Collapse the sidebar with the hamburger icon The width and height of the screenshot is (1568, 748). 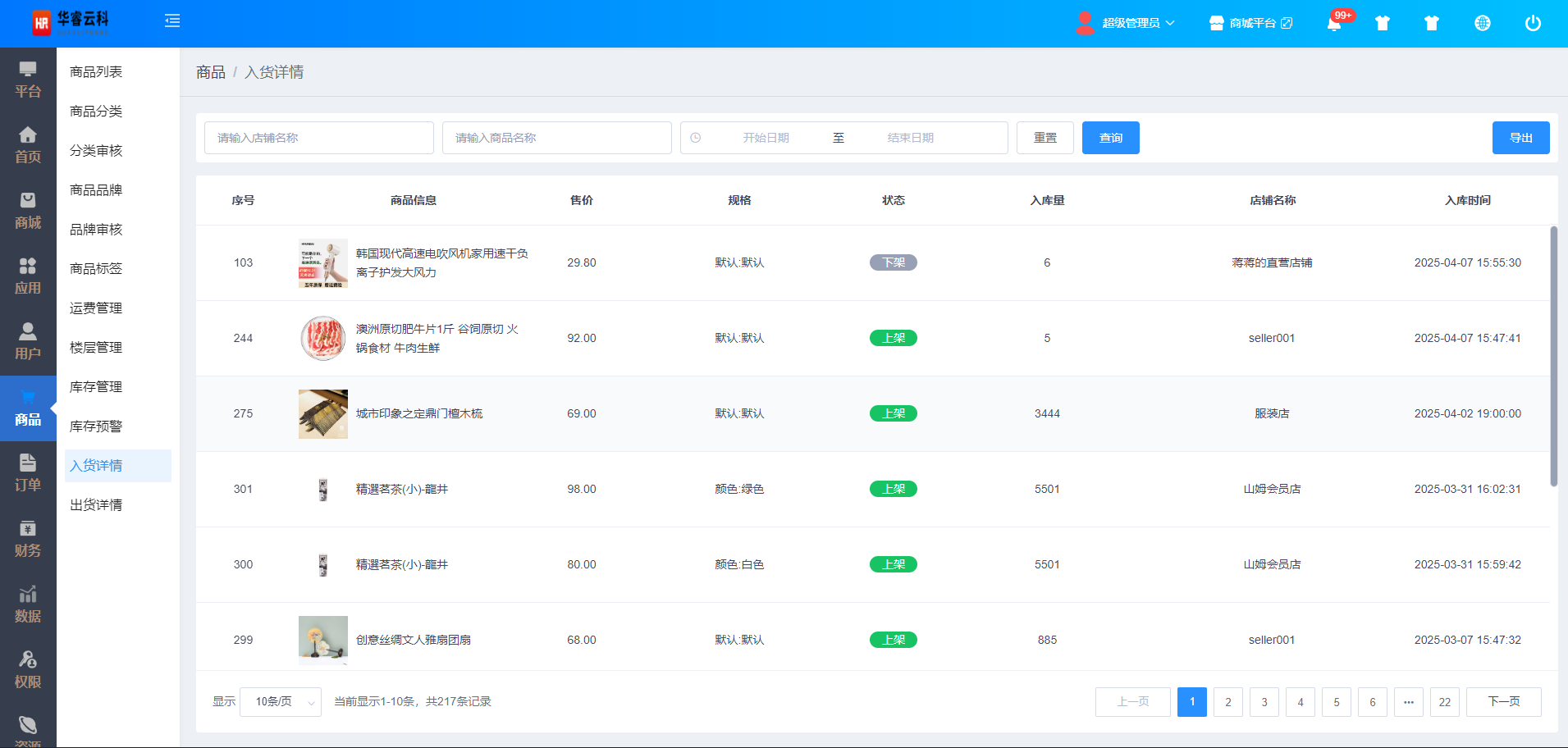pyautogui.click(x=172, y=21)
